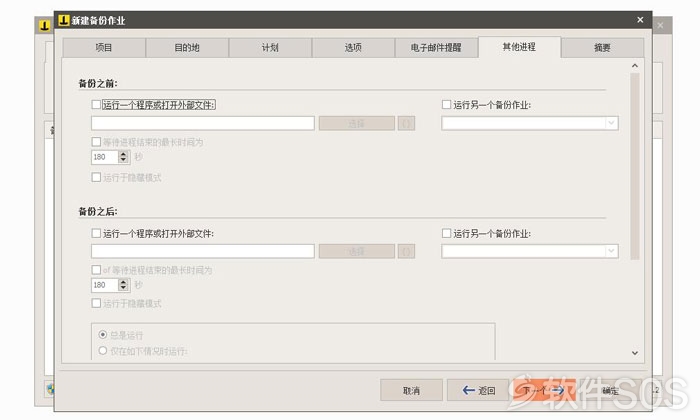Image resolution: width=700 pixels, height=420 pixels.
Task: Click the program path field under 备份之后
Action: 203,251
